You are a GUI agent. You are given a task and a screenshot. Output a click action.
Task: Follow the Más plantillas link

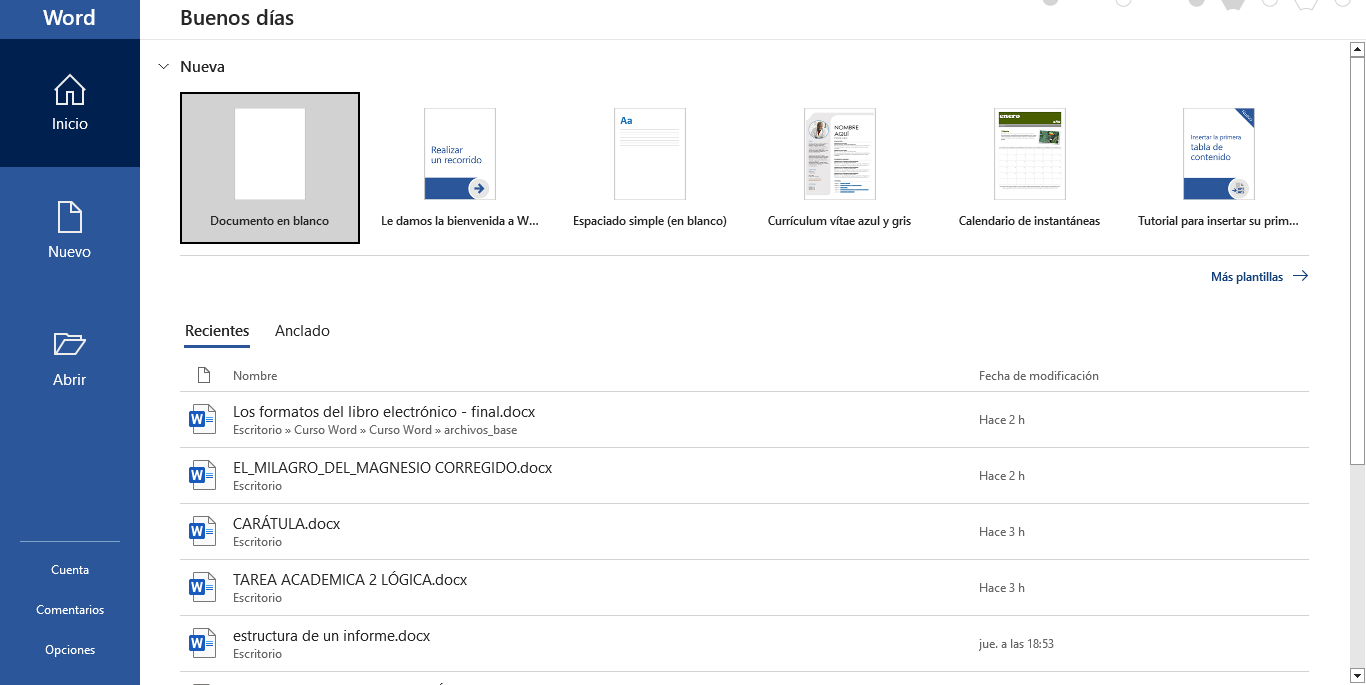pos(1259,277)
